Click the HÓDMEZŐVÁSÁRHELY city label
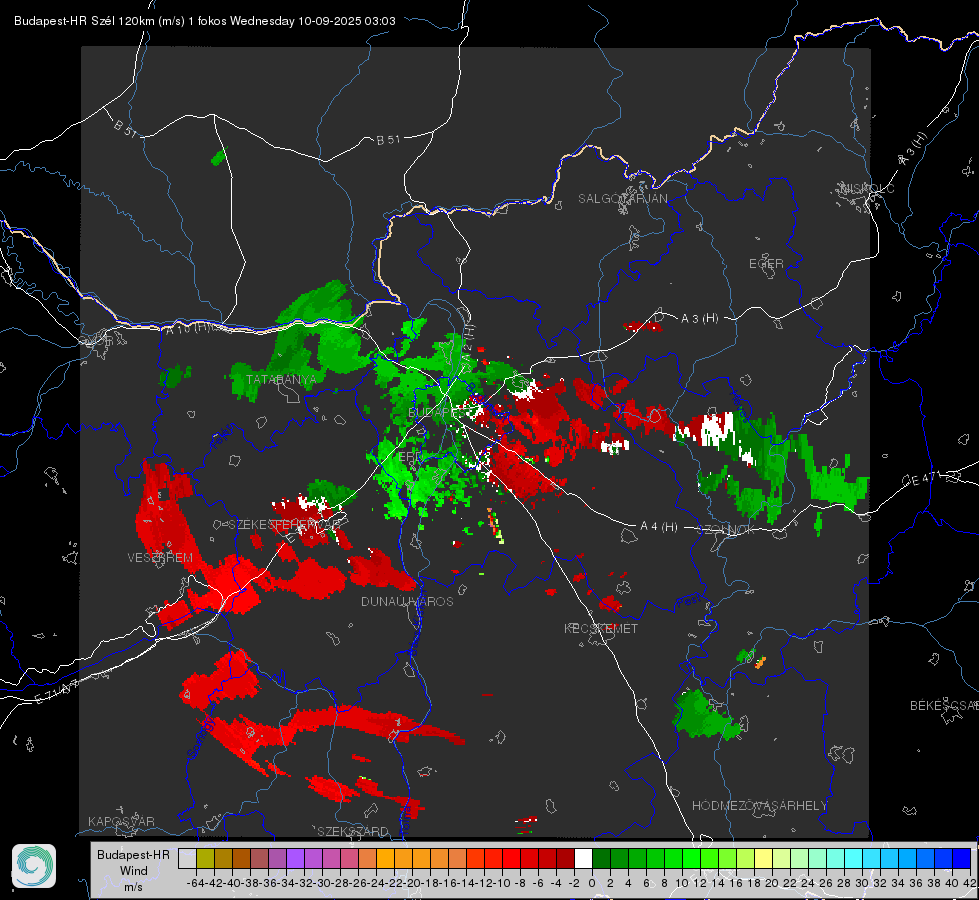Viewport: 979px width, 900px height. tap(759, 806)
